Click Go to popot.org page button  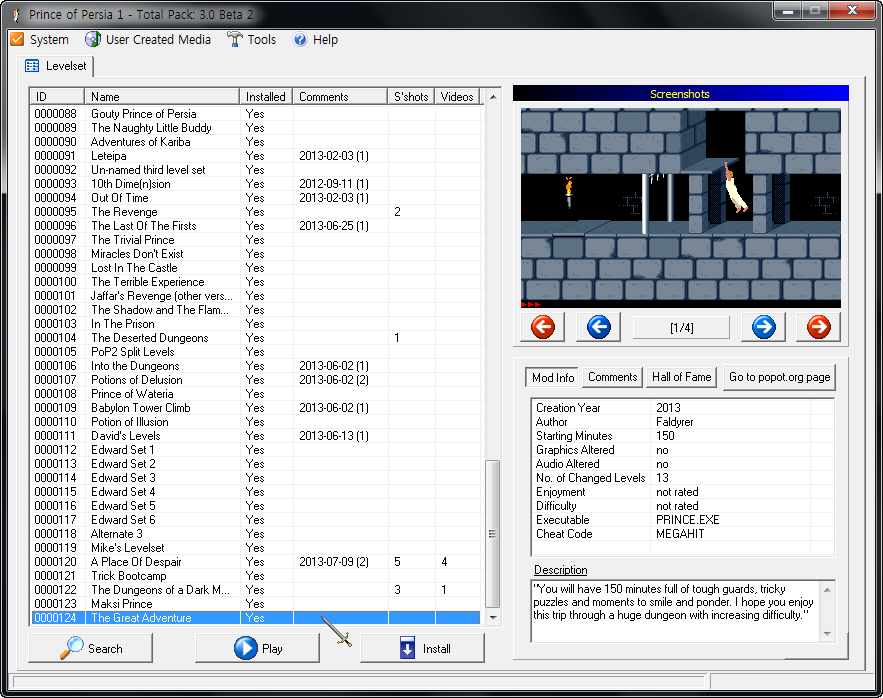(x=779, y=377)
